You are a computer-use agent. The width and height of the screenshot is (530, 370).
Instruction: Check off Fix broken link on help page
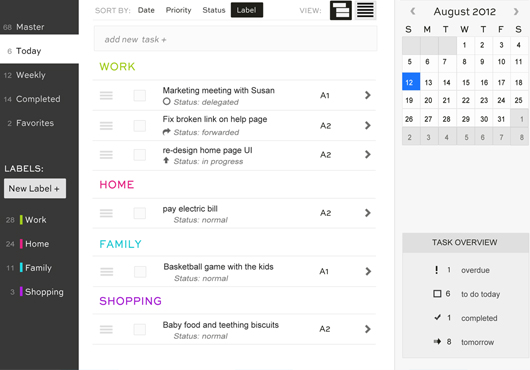pyautogui.click(x=140, y=126)
